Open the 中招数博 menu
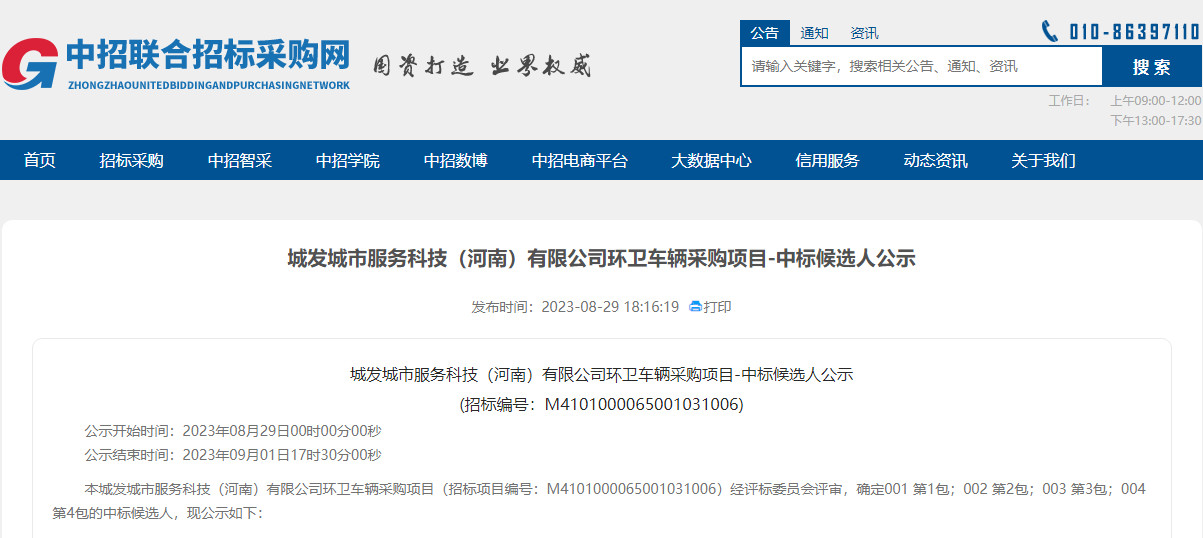Viewport: 1203px width, 538px height. point(456,160)
